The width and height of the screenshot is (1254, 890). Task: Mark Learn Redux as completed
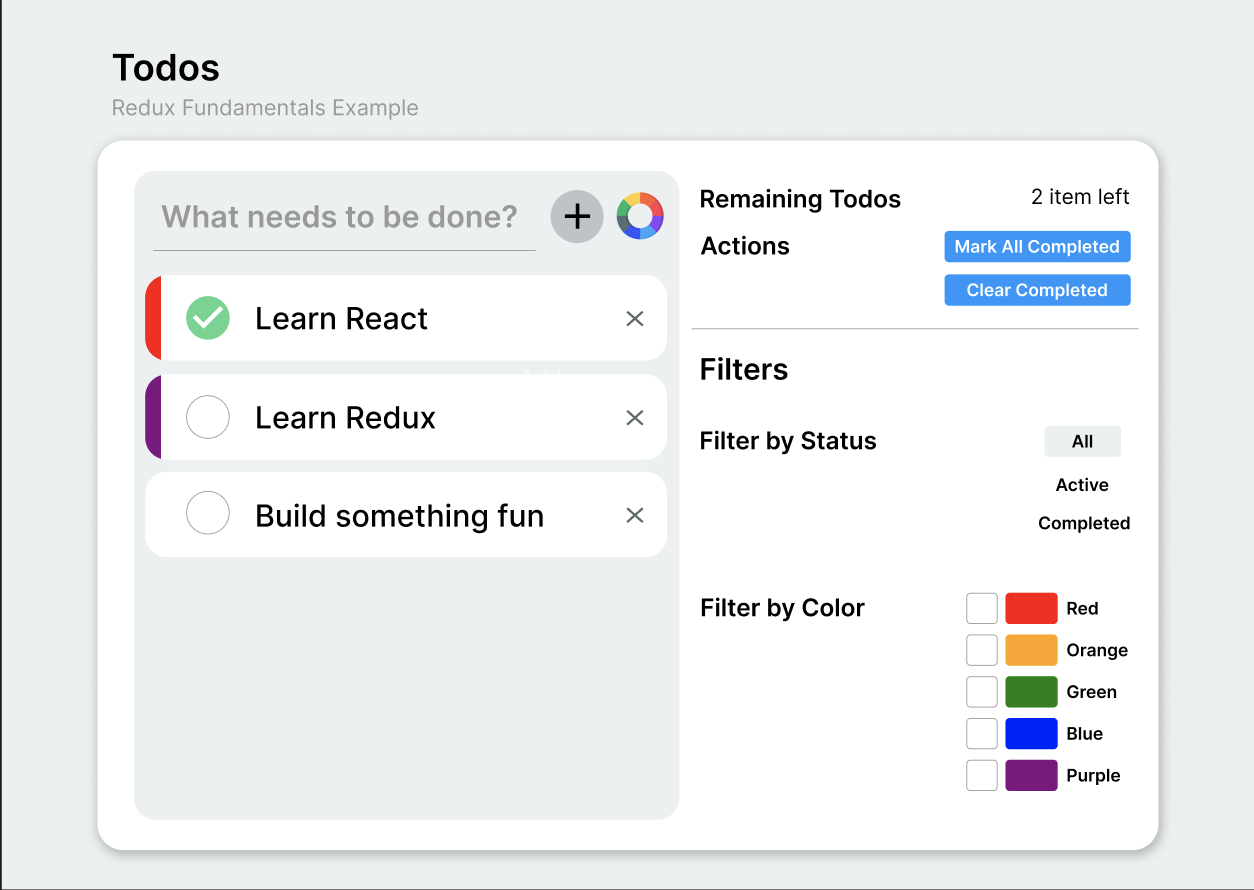pos(208,417)
